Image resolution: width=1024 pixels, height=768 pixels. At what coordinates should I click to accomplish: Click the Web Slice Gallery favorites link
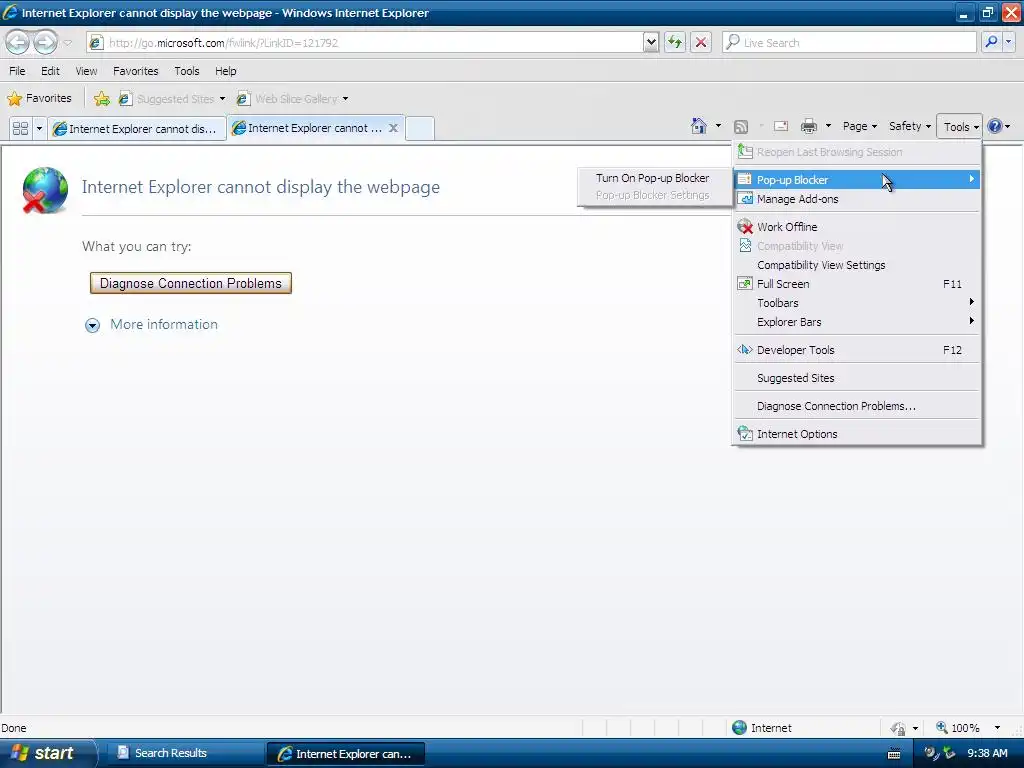[292, 99]
